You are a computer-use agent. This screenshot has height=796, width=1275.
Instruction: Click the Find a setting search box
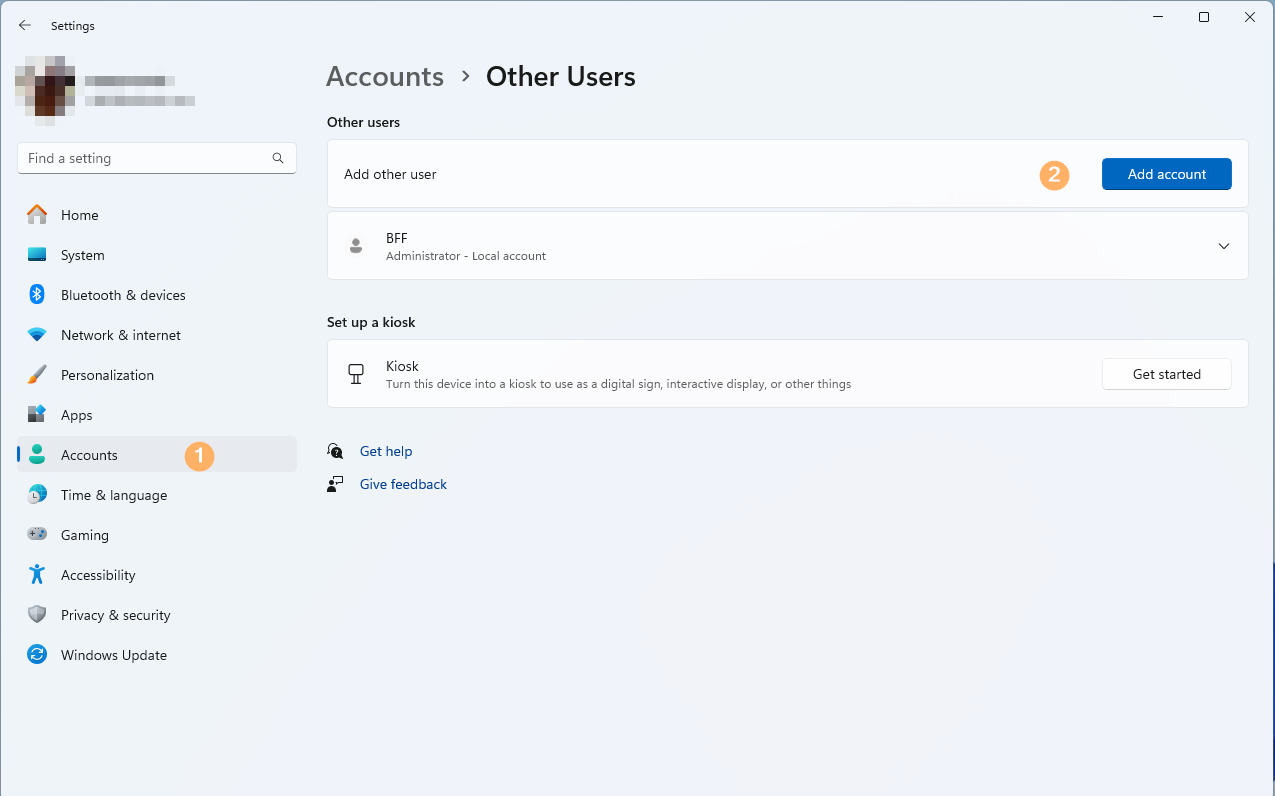[x=145, y=158]
